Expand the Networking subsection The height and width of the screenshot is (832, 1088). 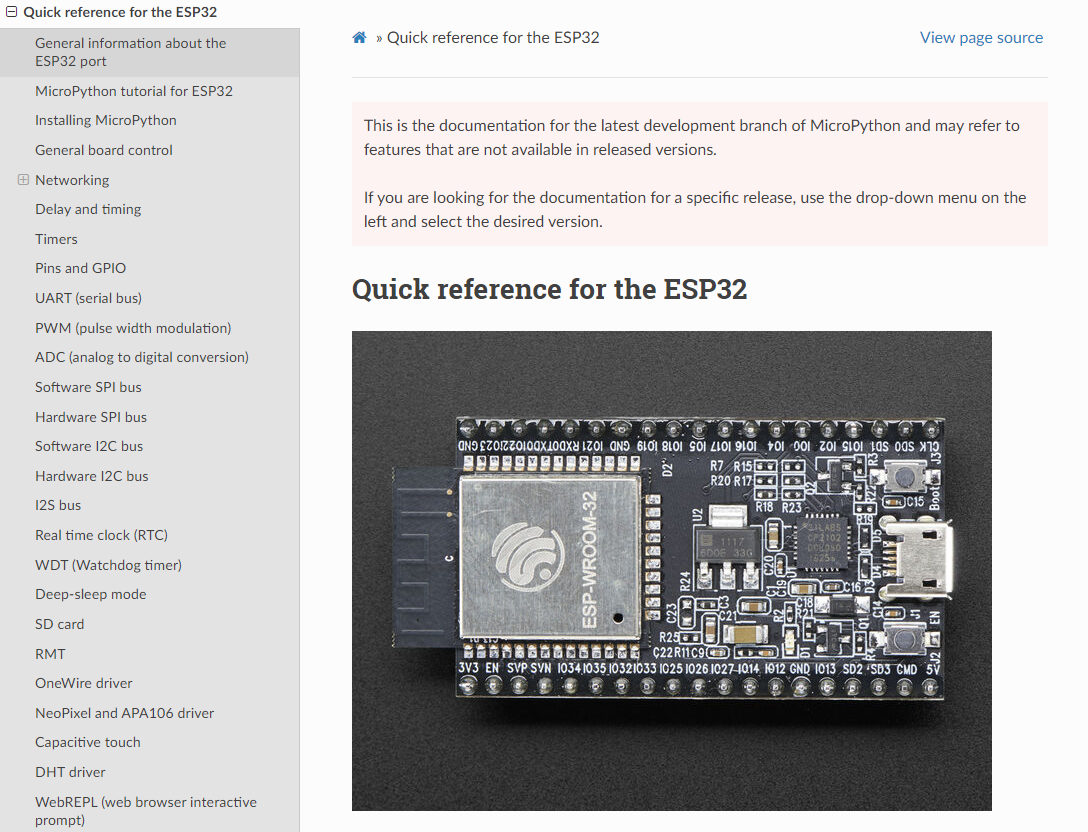click(x=23, y=180)
